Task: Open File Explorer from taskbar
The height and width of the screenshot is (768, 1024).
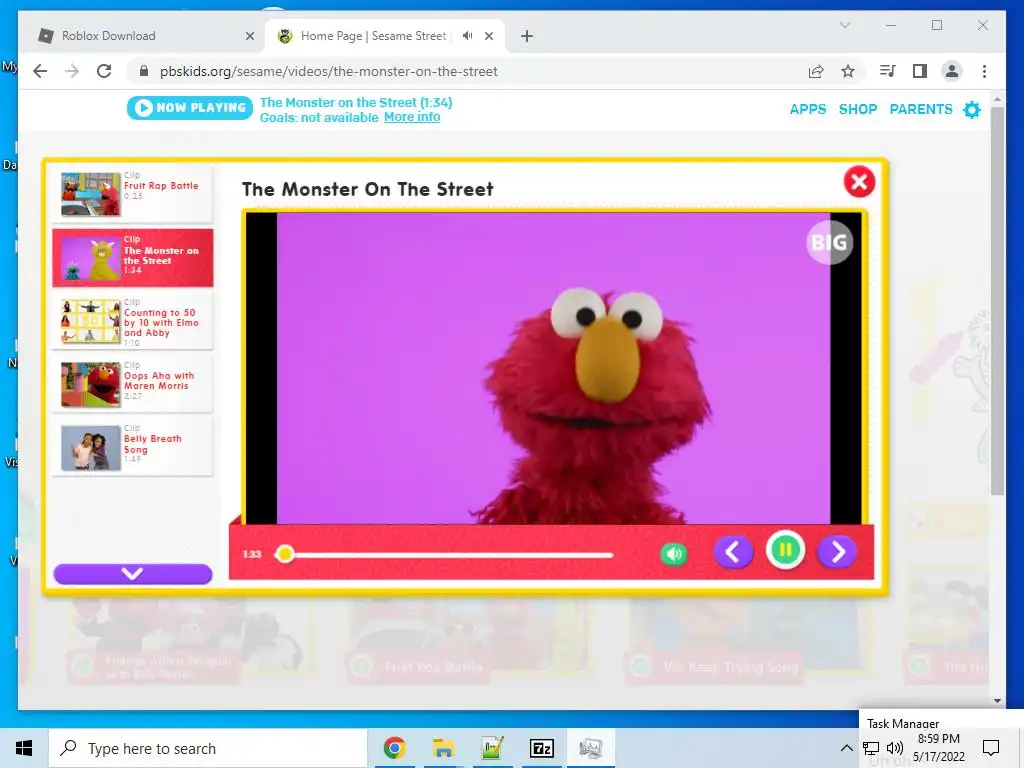Action: [443, 748]
